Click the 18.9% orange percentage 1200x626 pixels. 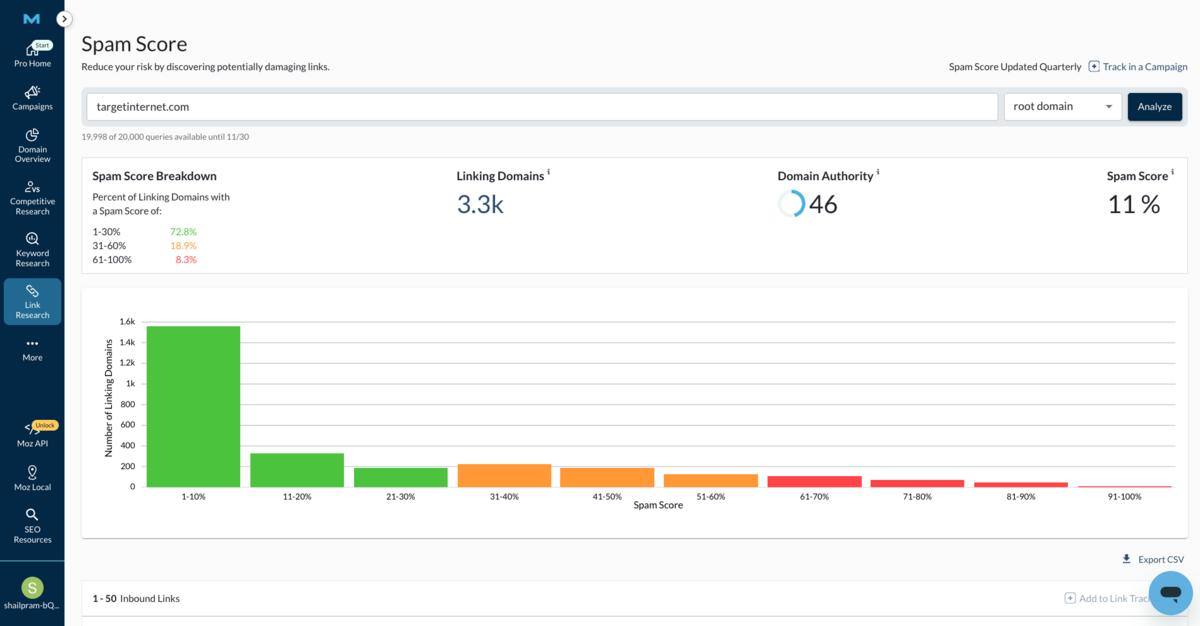pos(183,246)
